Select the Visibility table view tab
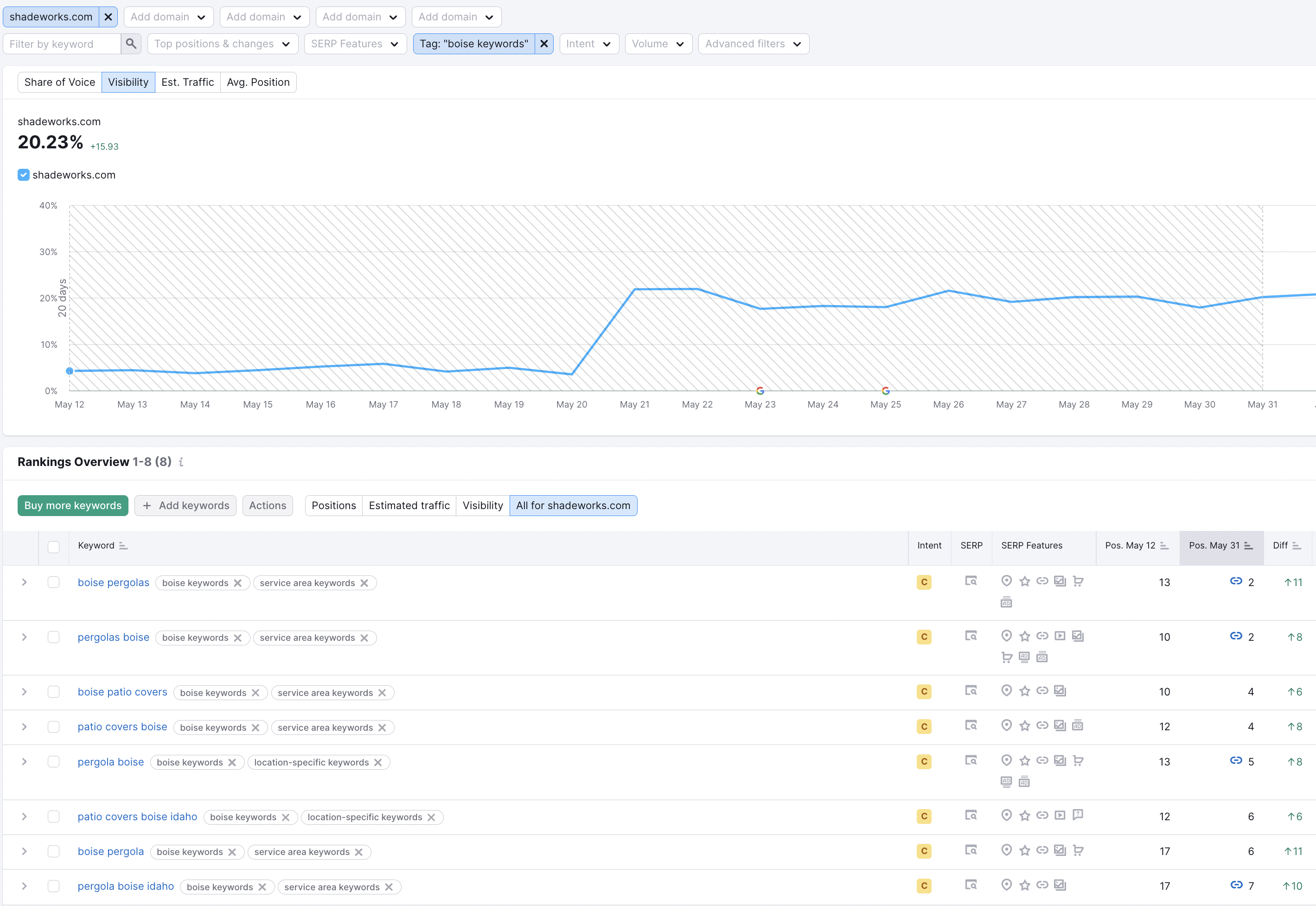The height and width of the screenshot is (906, 1316). click(x=483, y=506)
